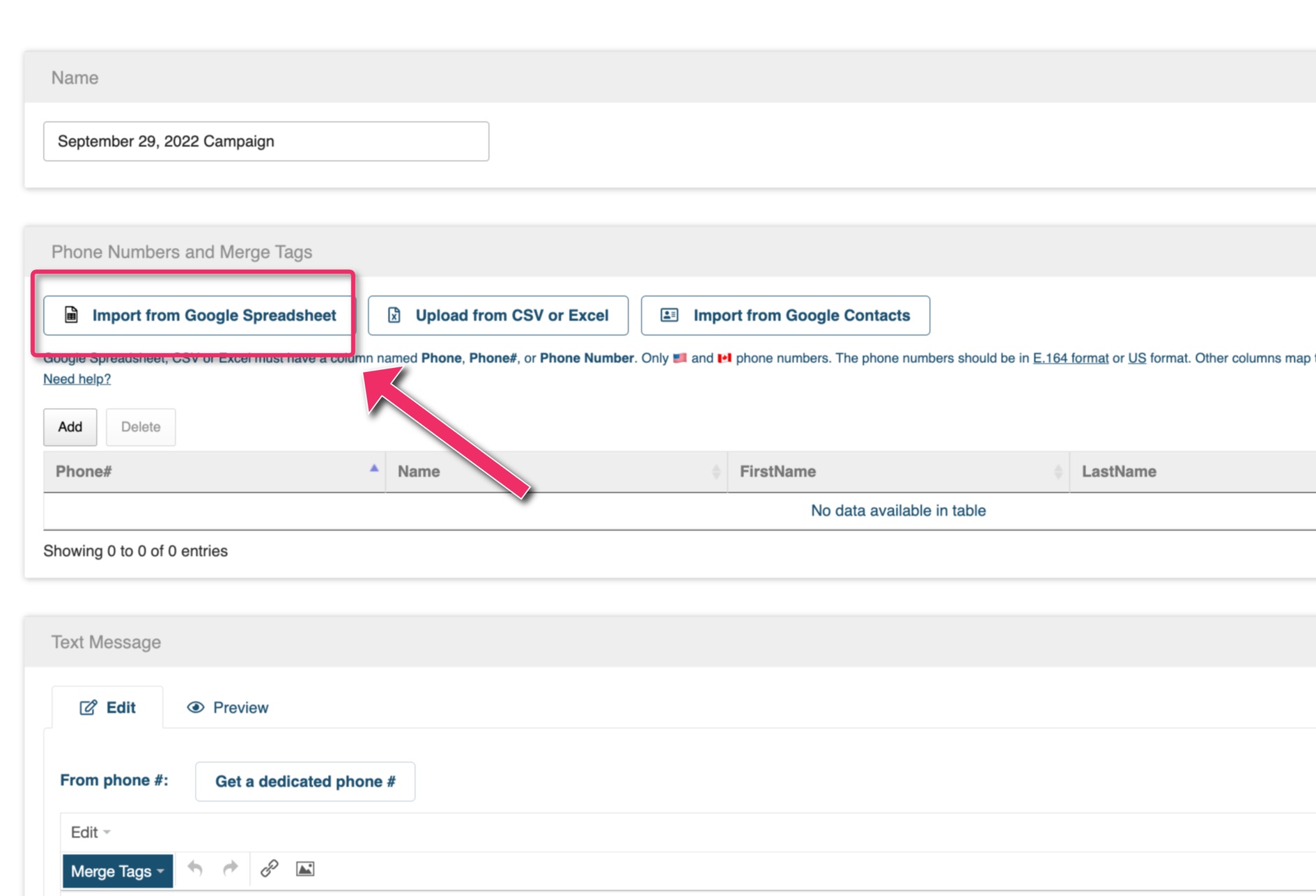The image size is (1316, 896).
Task: Open the Merge Tags dropdown
Action: [118, 871]
